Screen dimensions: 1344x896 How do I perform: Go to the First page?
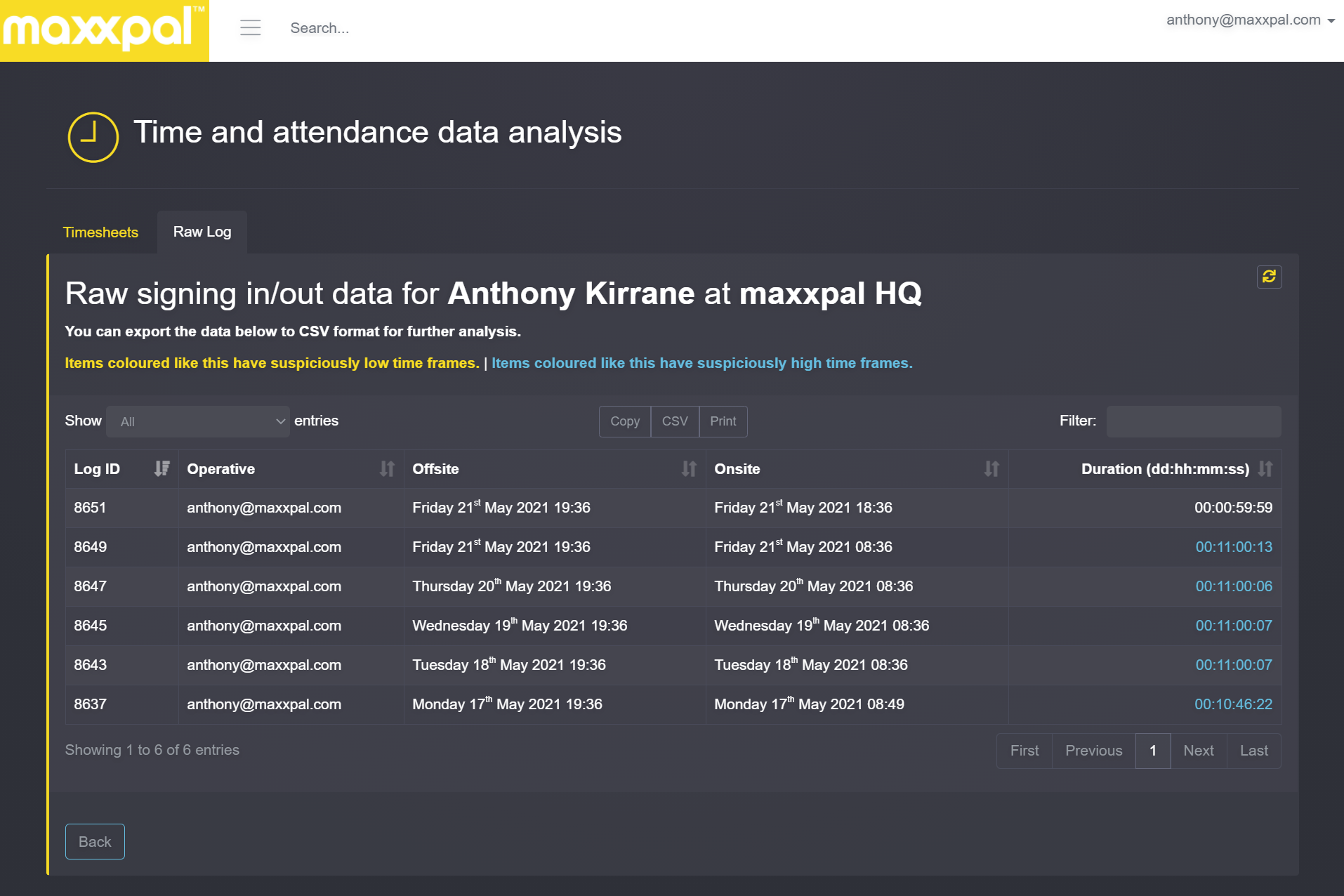click(1025, 751)
